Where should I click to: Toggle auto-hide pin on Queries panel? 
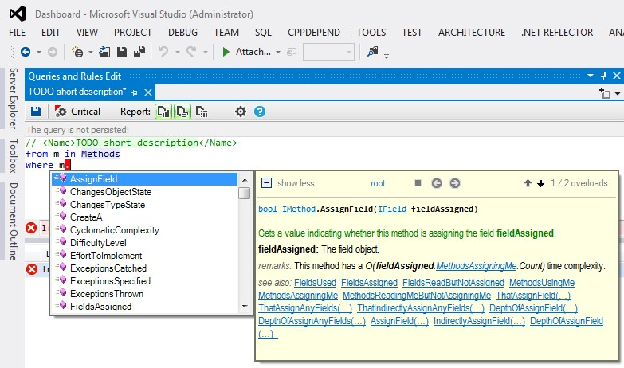tap(604, 76)
